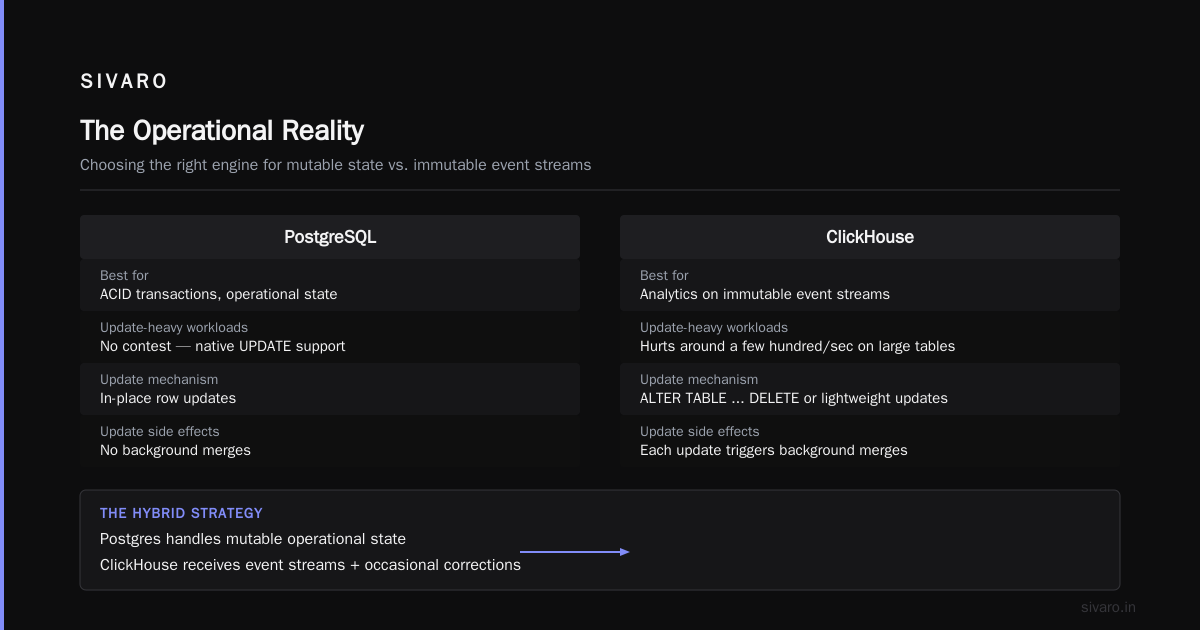Image resolution: width=1200 pixels, height=630 pixels.
Task: Click Each update triggers background merges
Action: click(x=774, y=450)
